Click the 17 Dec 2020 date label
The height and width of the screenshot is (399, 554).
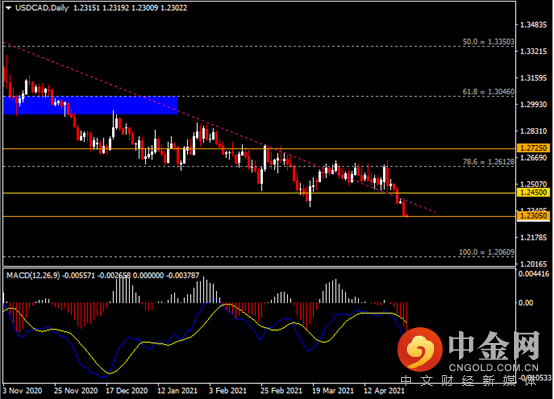(127, 391)
